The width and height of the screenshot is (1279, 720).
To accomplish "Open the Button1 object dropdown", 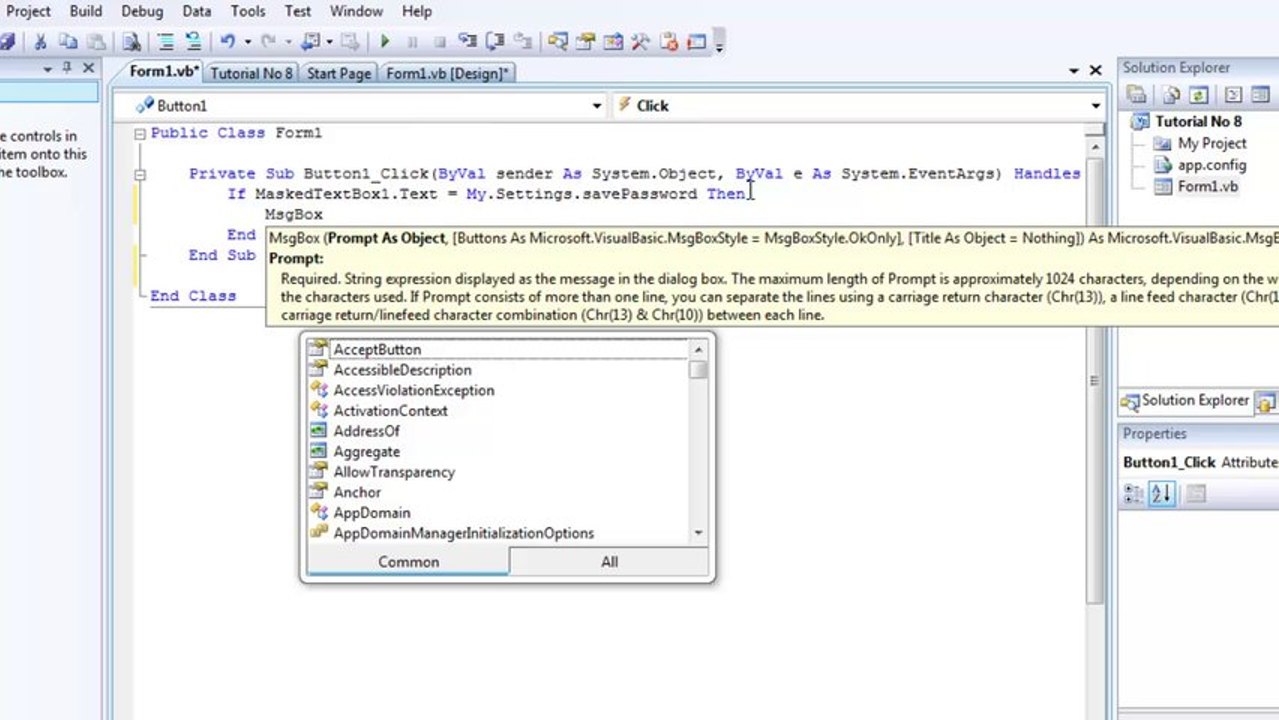I will coord(597,106).
